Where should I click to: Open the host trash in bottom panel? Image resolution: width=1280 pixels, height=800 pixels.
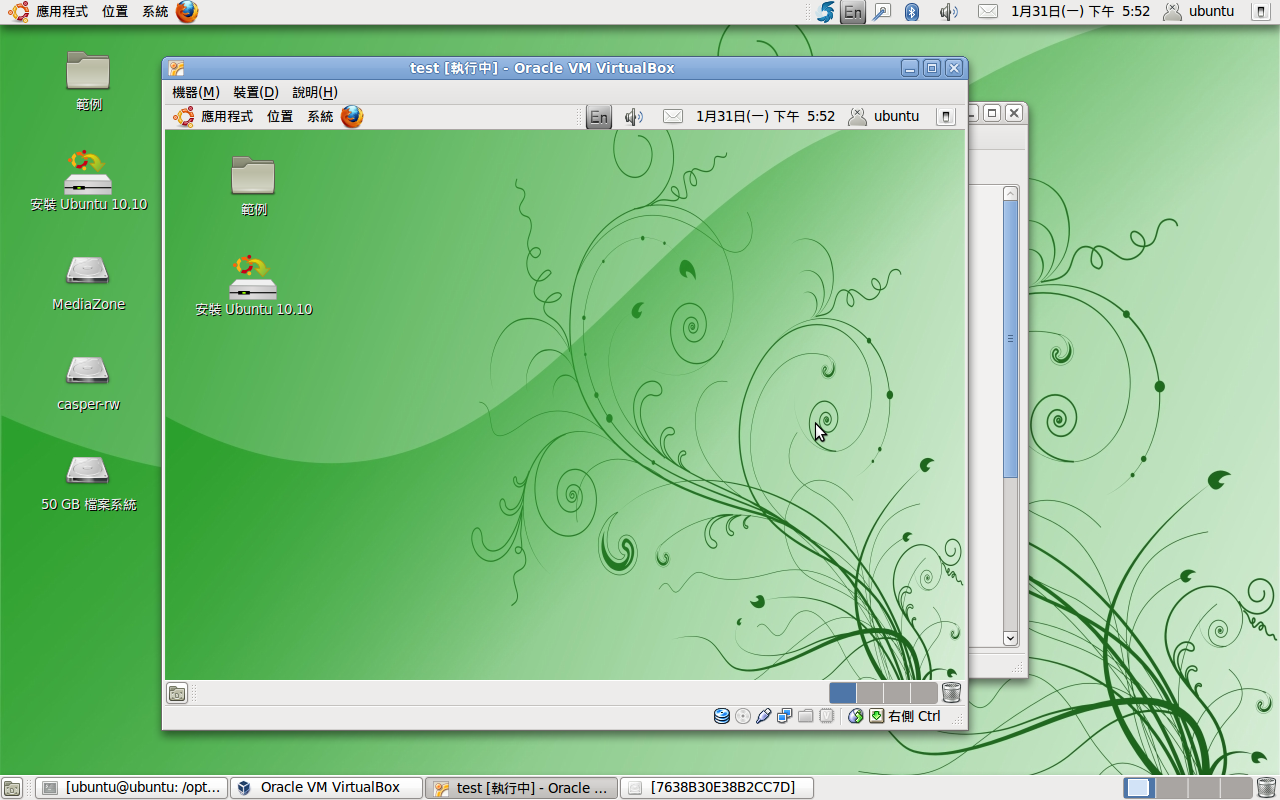(1266, 788)
